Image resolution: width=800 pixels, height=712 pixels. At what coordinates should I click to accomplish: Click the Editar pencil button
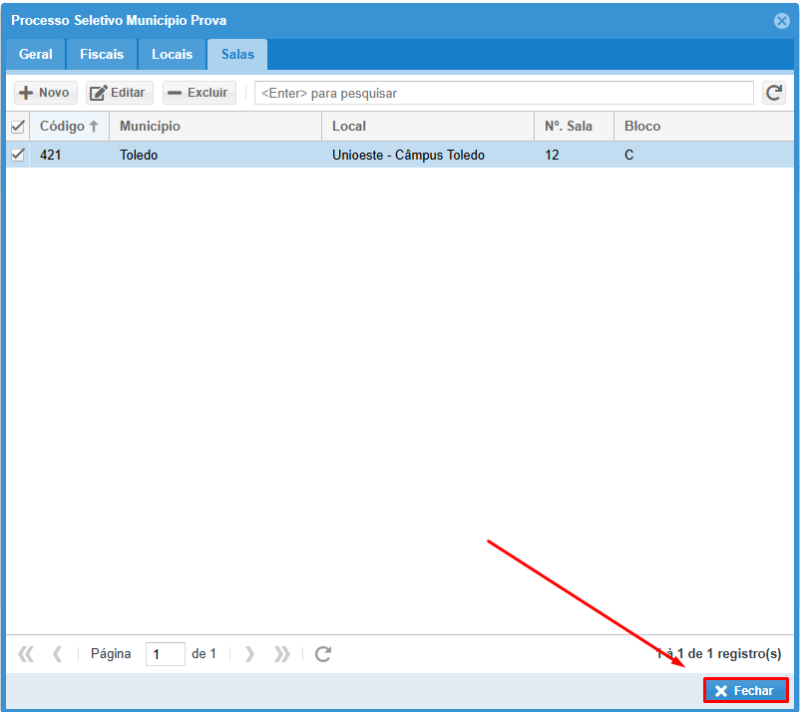click(x=119, y=93)
